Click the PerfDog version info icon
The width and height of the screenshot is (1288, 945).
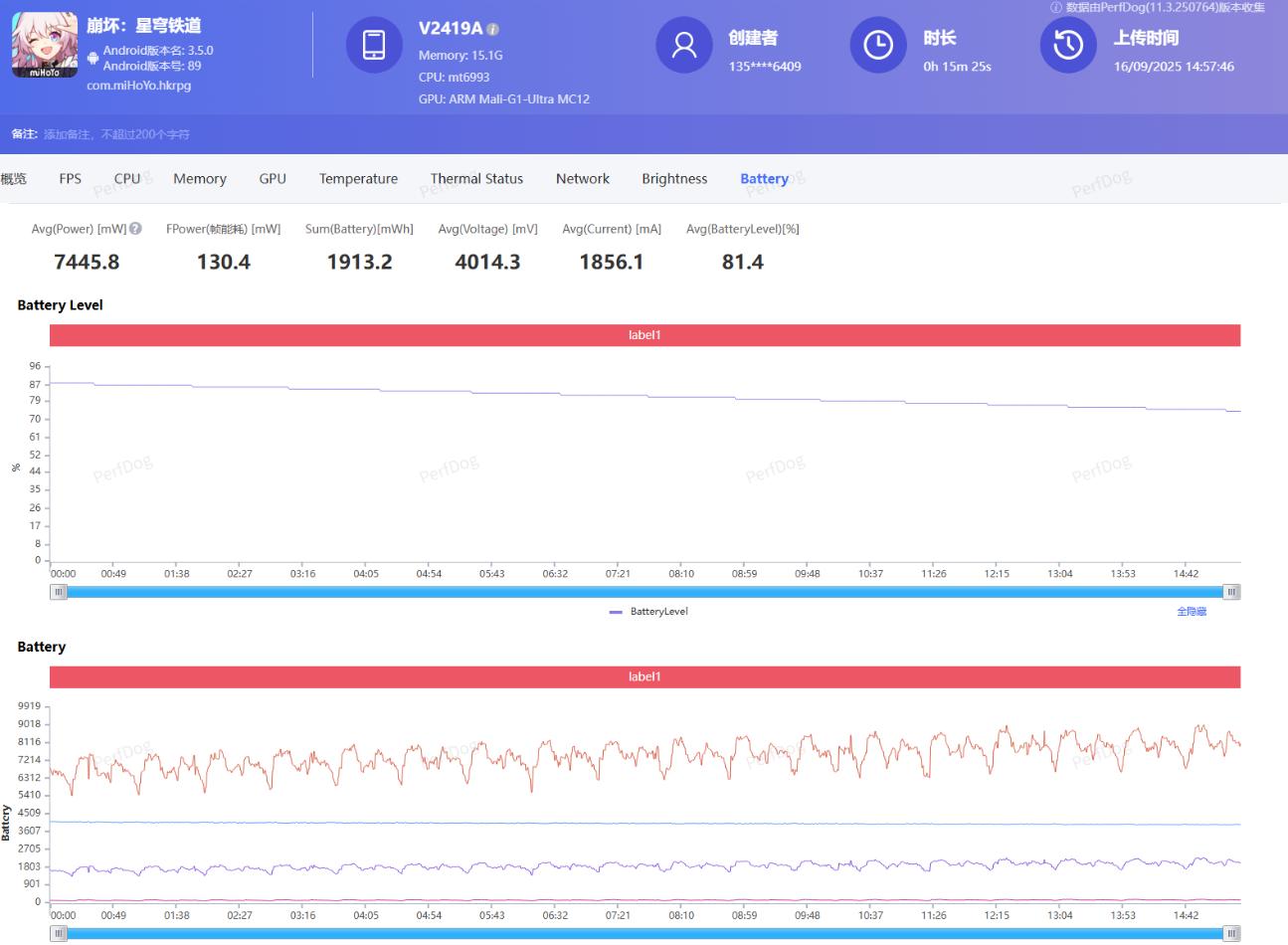(x=1056, y=7)
